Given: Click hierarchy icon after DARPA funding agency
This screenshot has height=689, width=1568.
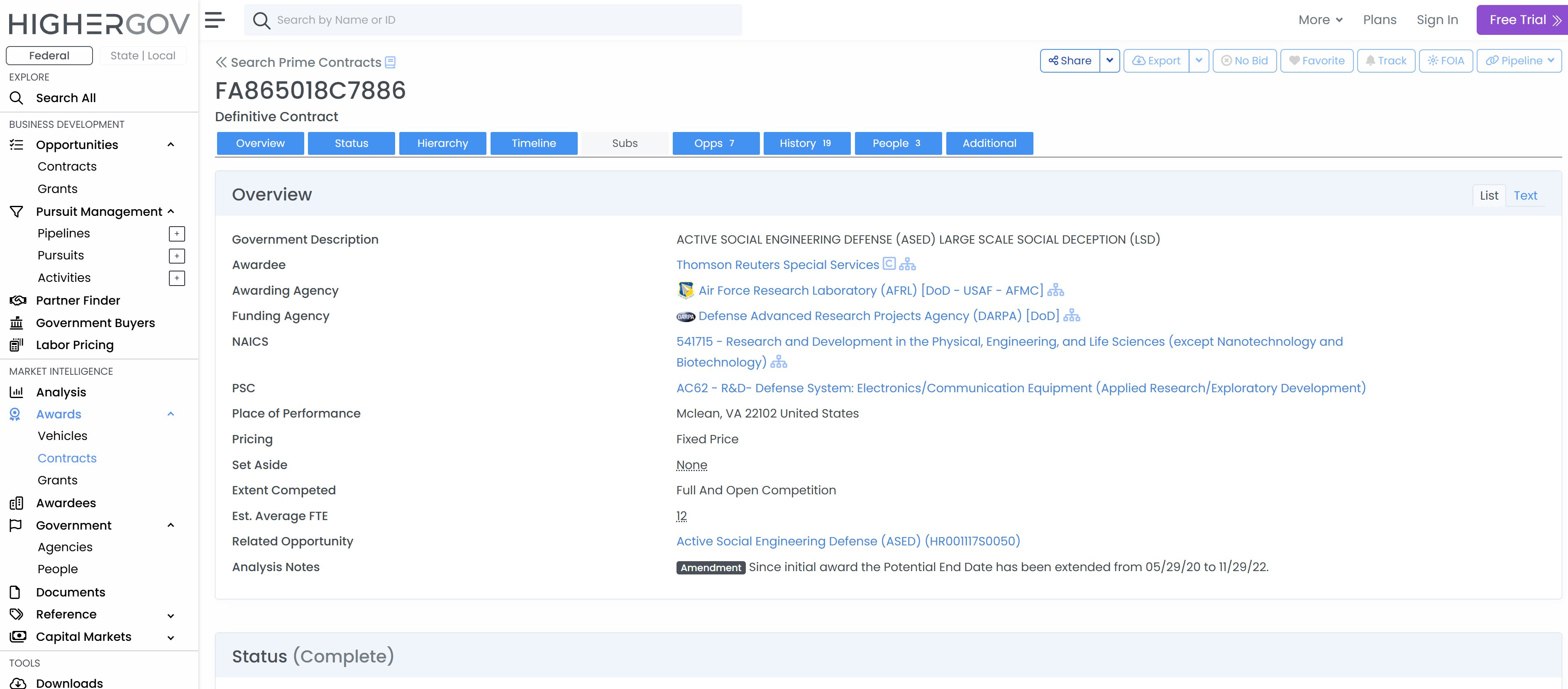Looking at the screenshot, I should [1071, 316].
